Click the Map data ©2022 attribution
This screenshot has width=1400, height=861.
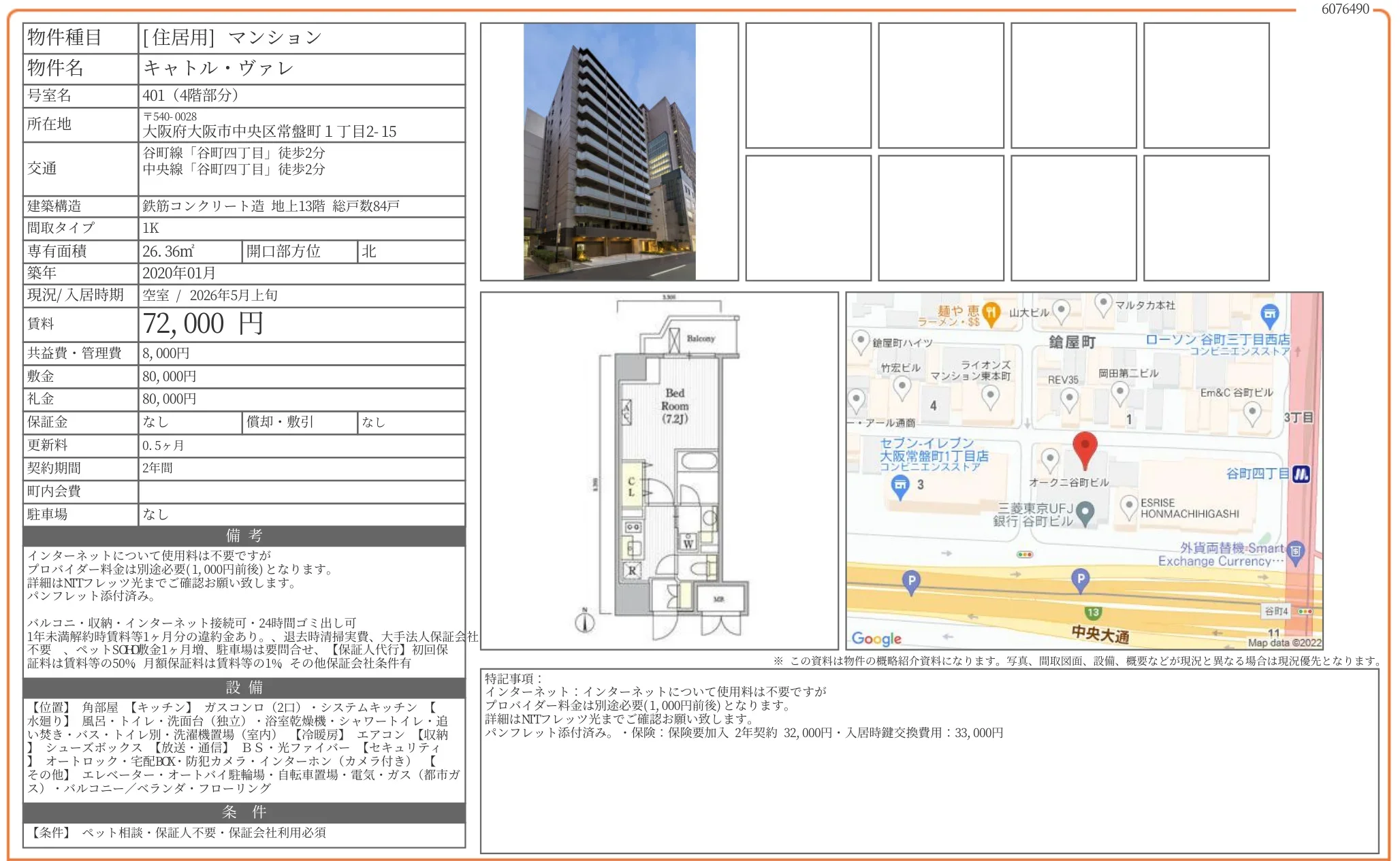1284,643
